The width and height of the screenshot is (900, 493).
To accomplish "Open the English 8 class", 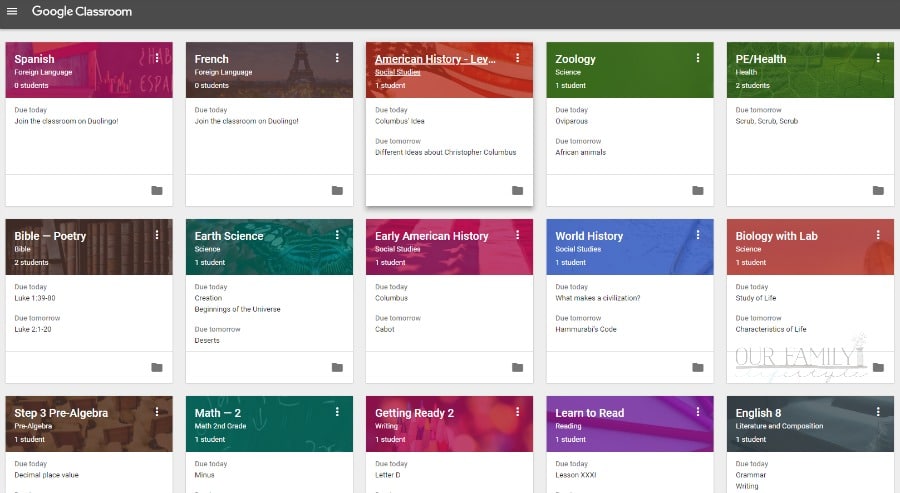I will 758,413.
